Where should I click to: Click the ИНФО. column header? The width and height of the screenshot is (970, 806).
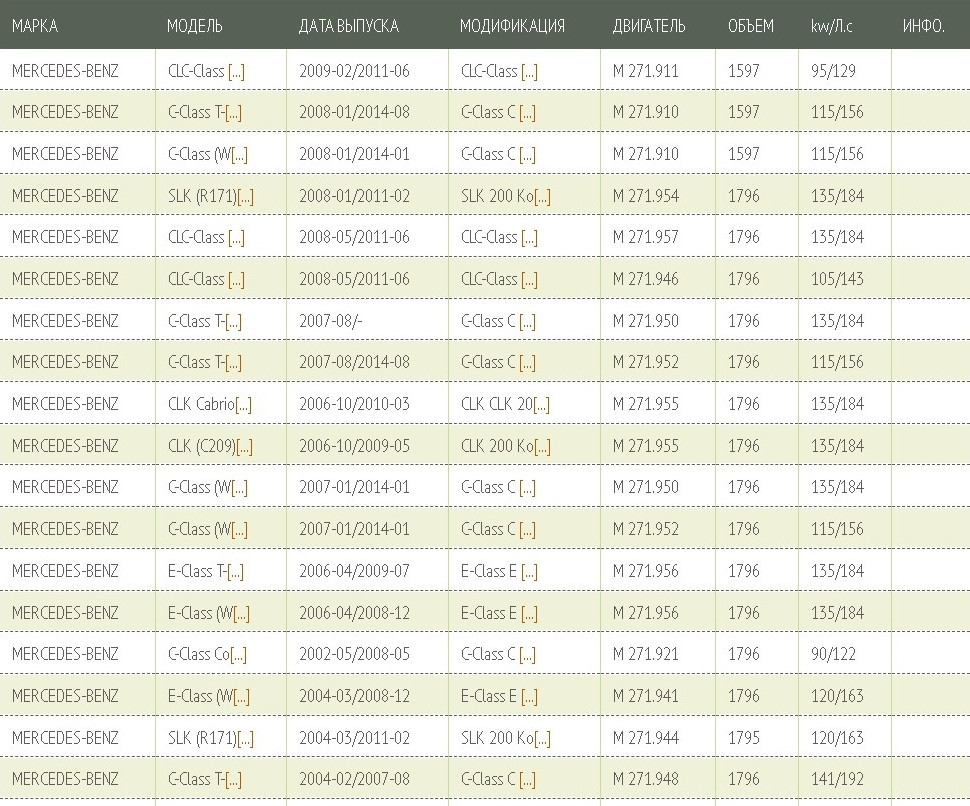tap(924, 26)
